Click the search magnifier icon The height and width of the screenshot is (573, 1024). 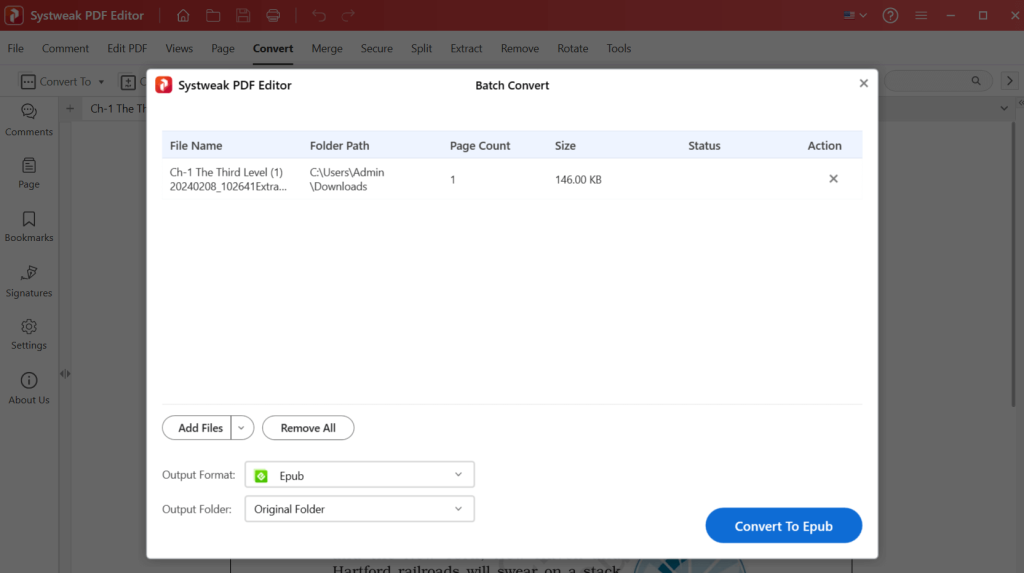tap(976, 81)
